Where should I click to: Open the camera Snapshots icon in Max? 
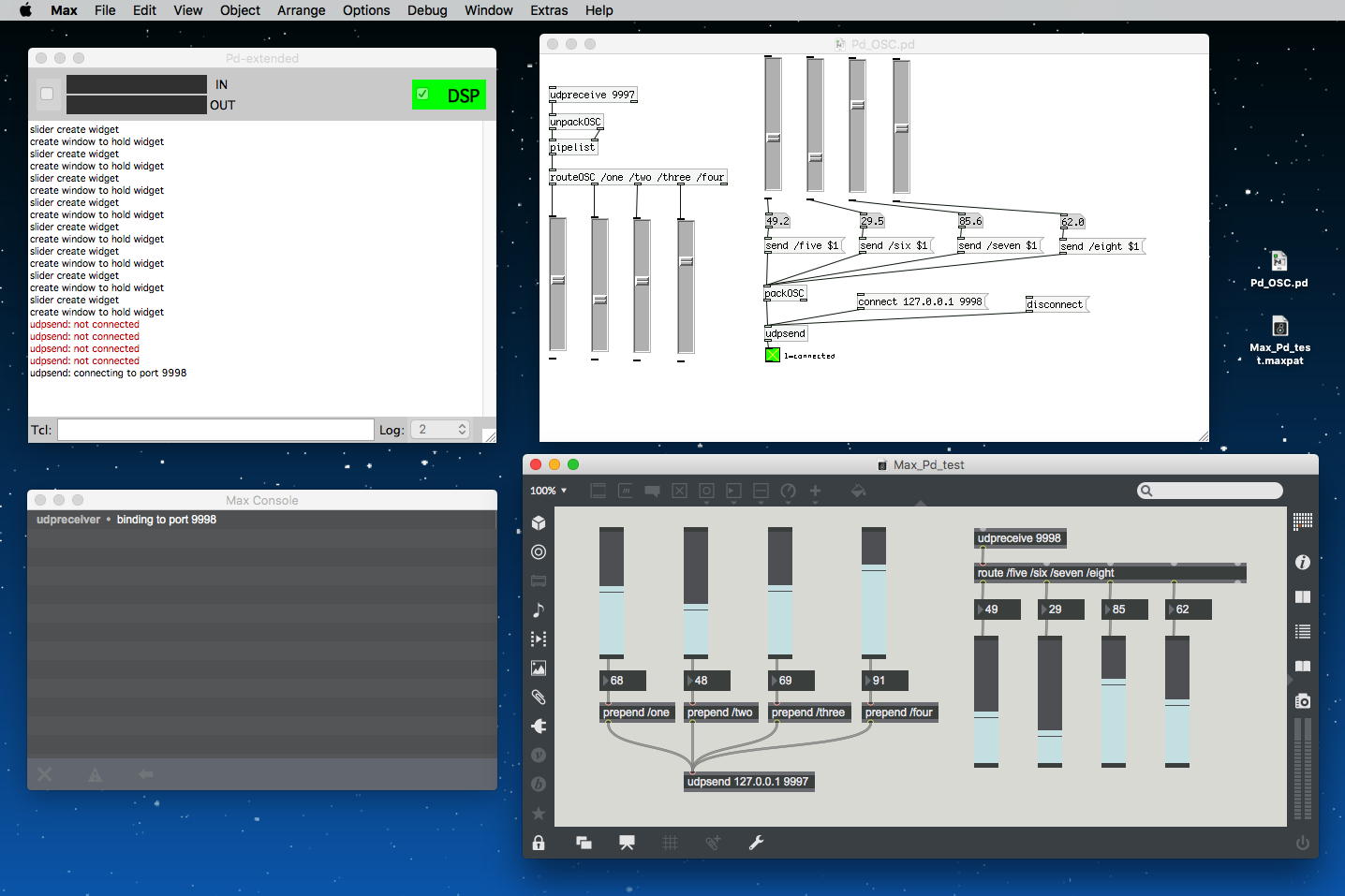click(x=1303, y=700)
